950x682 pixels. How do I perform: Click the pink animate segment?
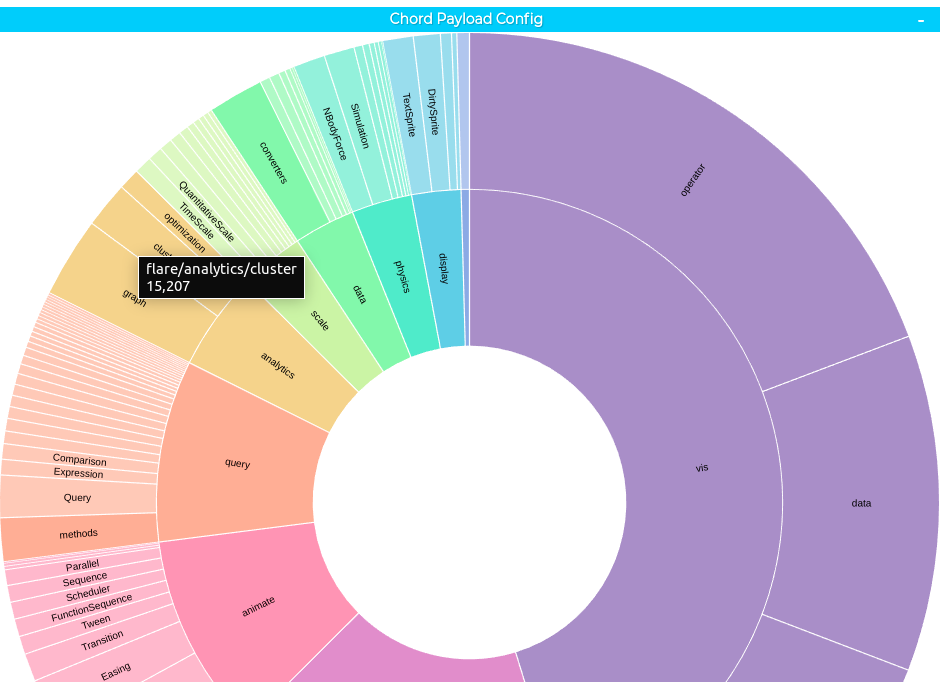point(258,605)
